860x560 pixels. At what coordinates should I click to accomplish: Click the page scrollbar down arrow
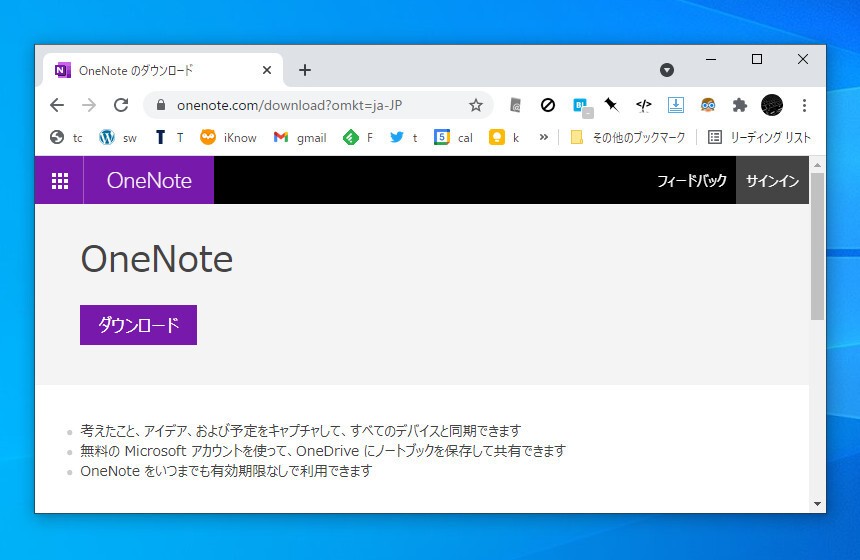[x=817, y=504]
